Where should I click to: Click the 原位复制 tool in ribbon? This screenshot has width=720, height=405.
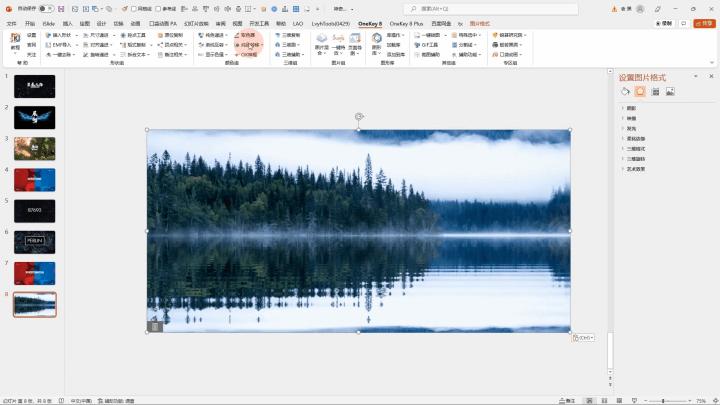[170, 35]
